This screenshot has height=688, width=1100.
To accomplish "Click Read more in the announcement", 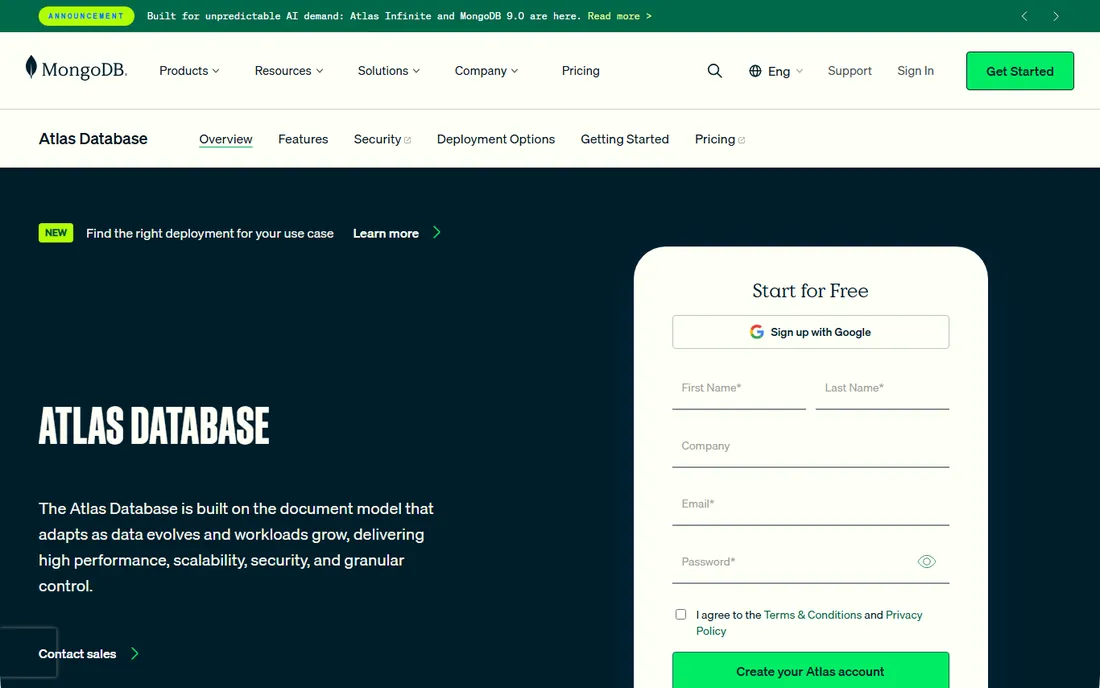I will point(619,16).
